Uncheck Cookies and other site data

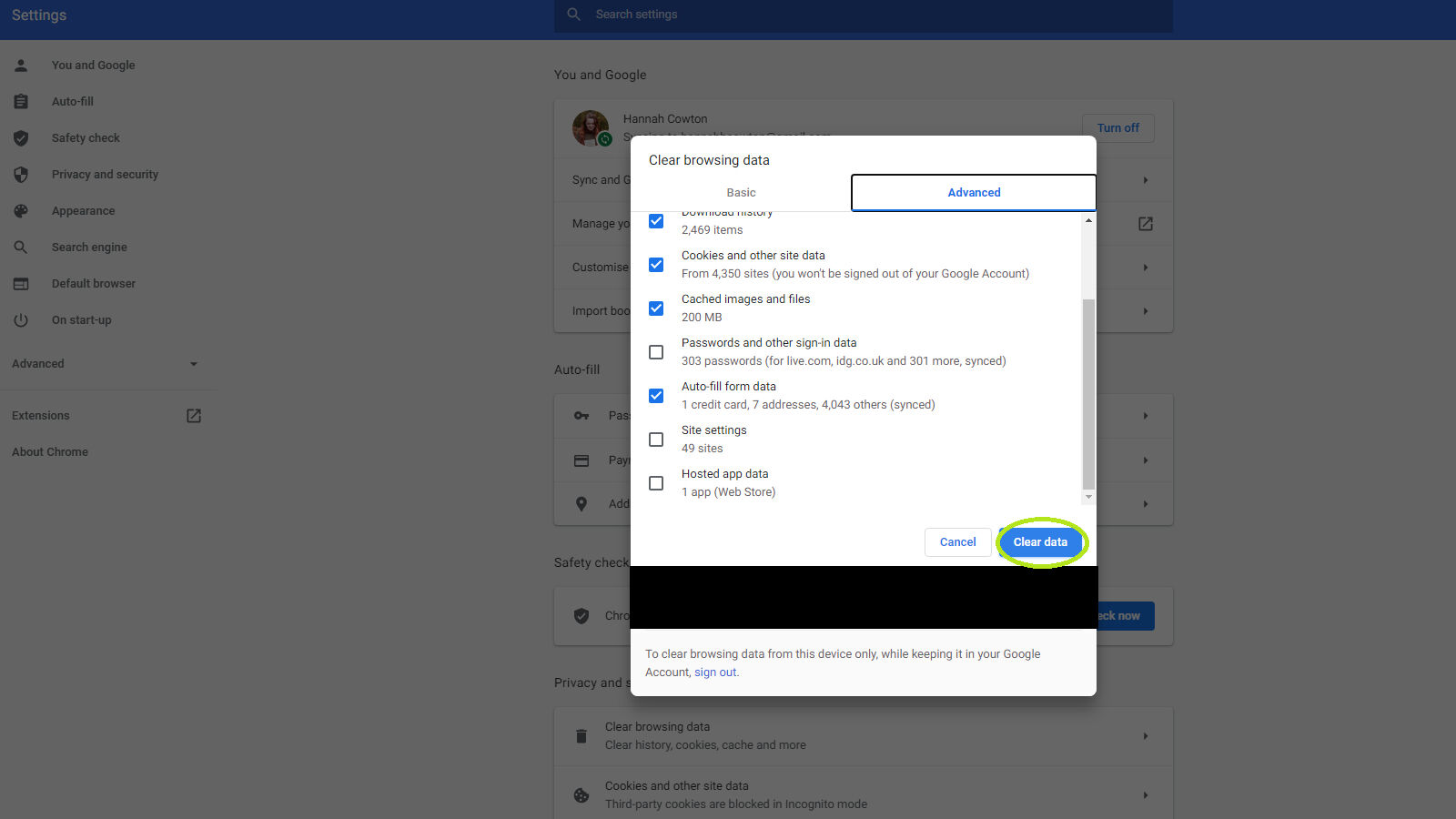click(x=656, y=265)
